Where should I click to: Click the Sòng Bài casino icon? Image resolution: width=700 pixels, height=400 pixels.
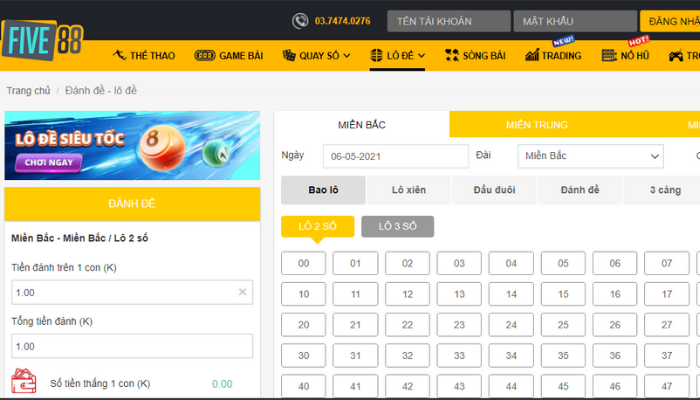coord(452,56)
